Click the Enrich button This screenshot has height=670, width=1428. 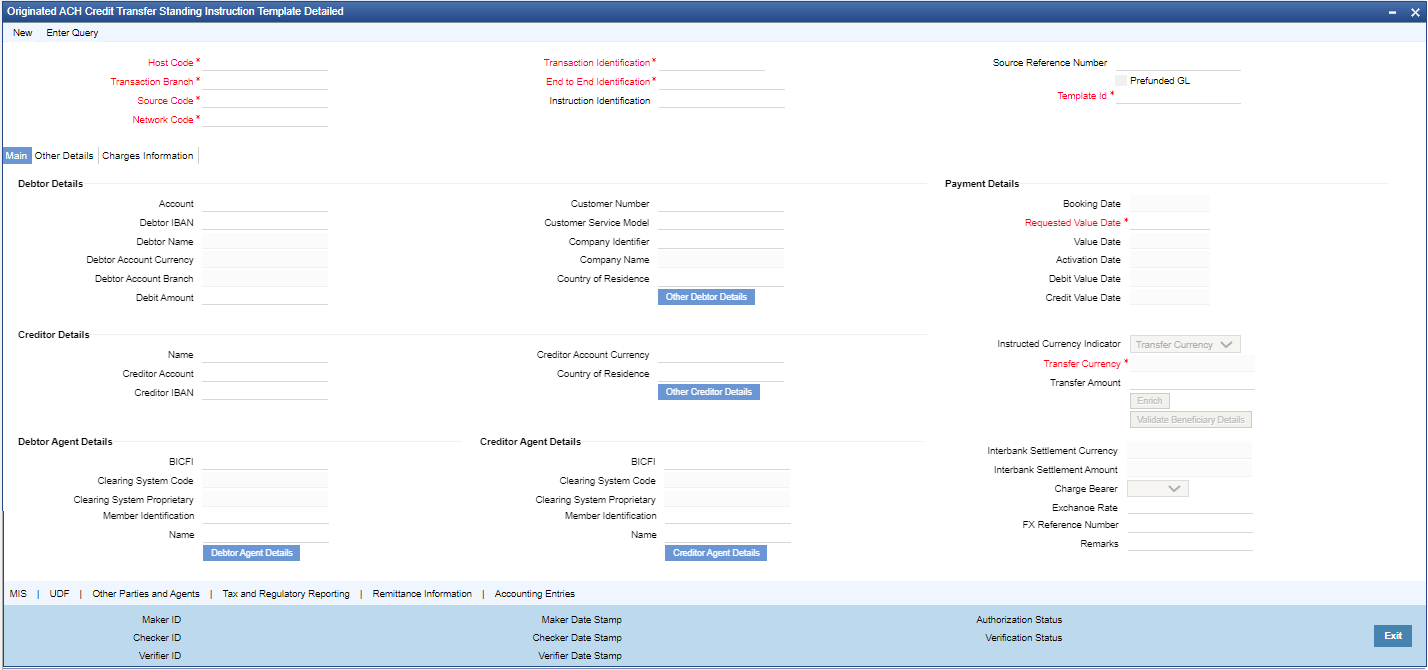point(1149,401)
